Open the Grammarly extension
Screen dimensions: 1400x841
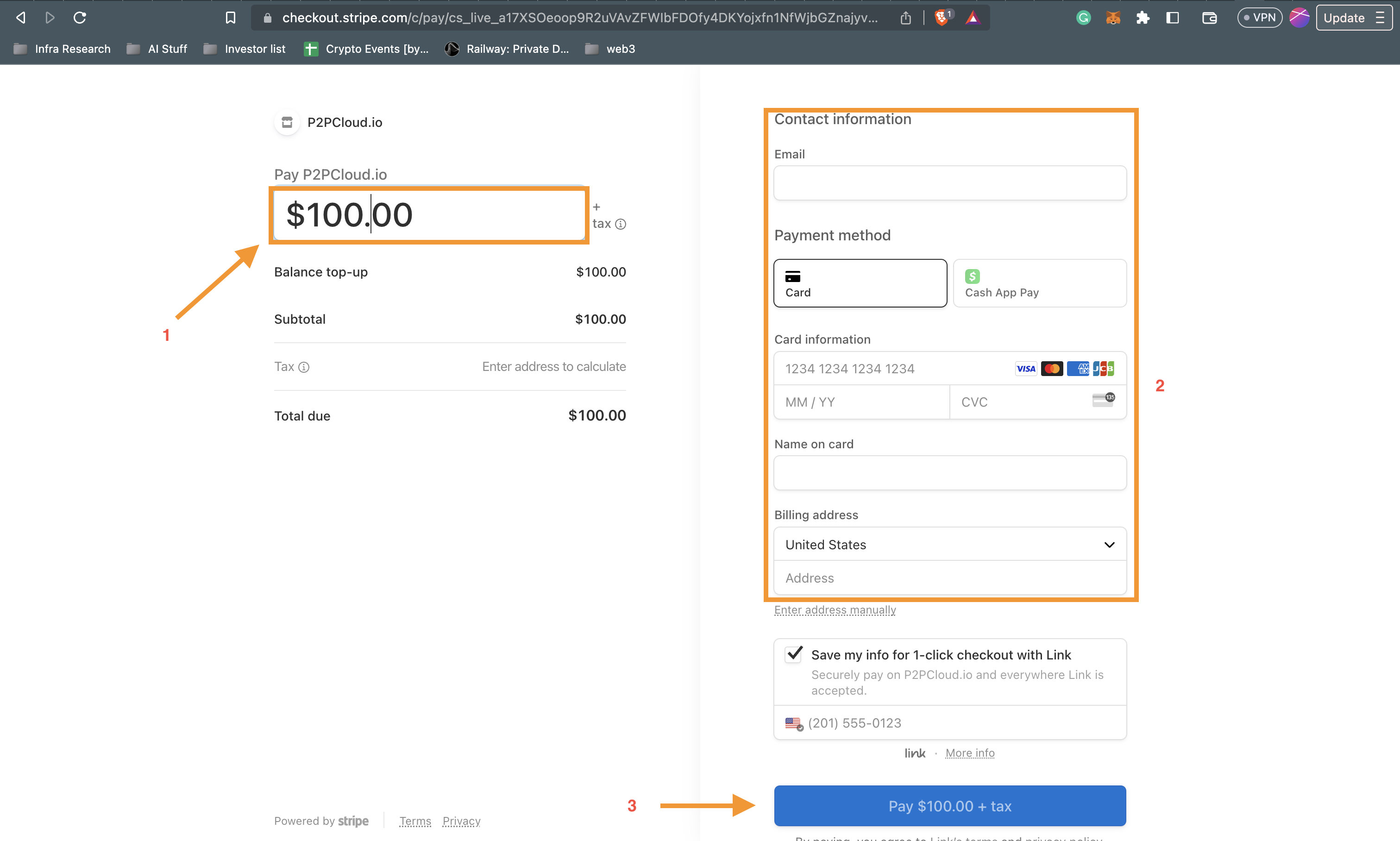point(1083,18)
